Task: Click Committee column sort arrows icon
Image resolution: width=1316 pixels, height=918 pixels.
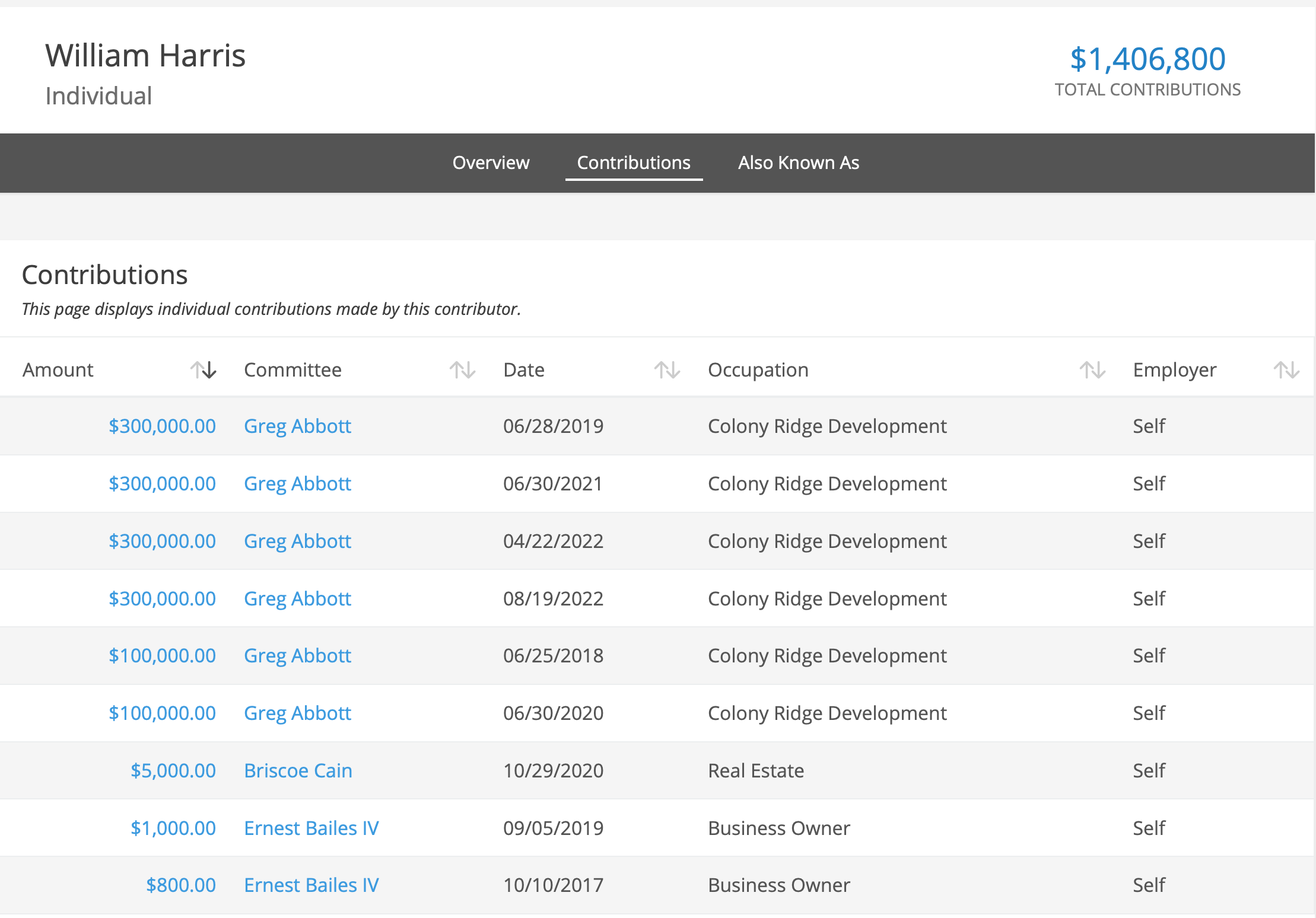Action: click(x=462, y=370)
